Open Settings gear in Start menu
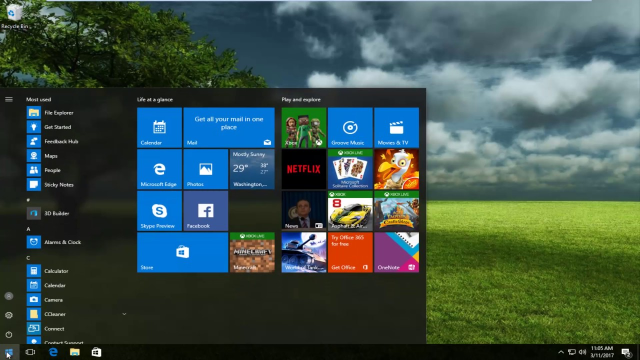This screenshot has width=640, height=360. pyautogui.click(x=9, y=315)
